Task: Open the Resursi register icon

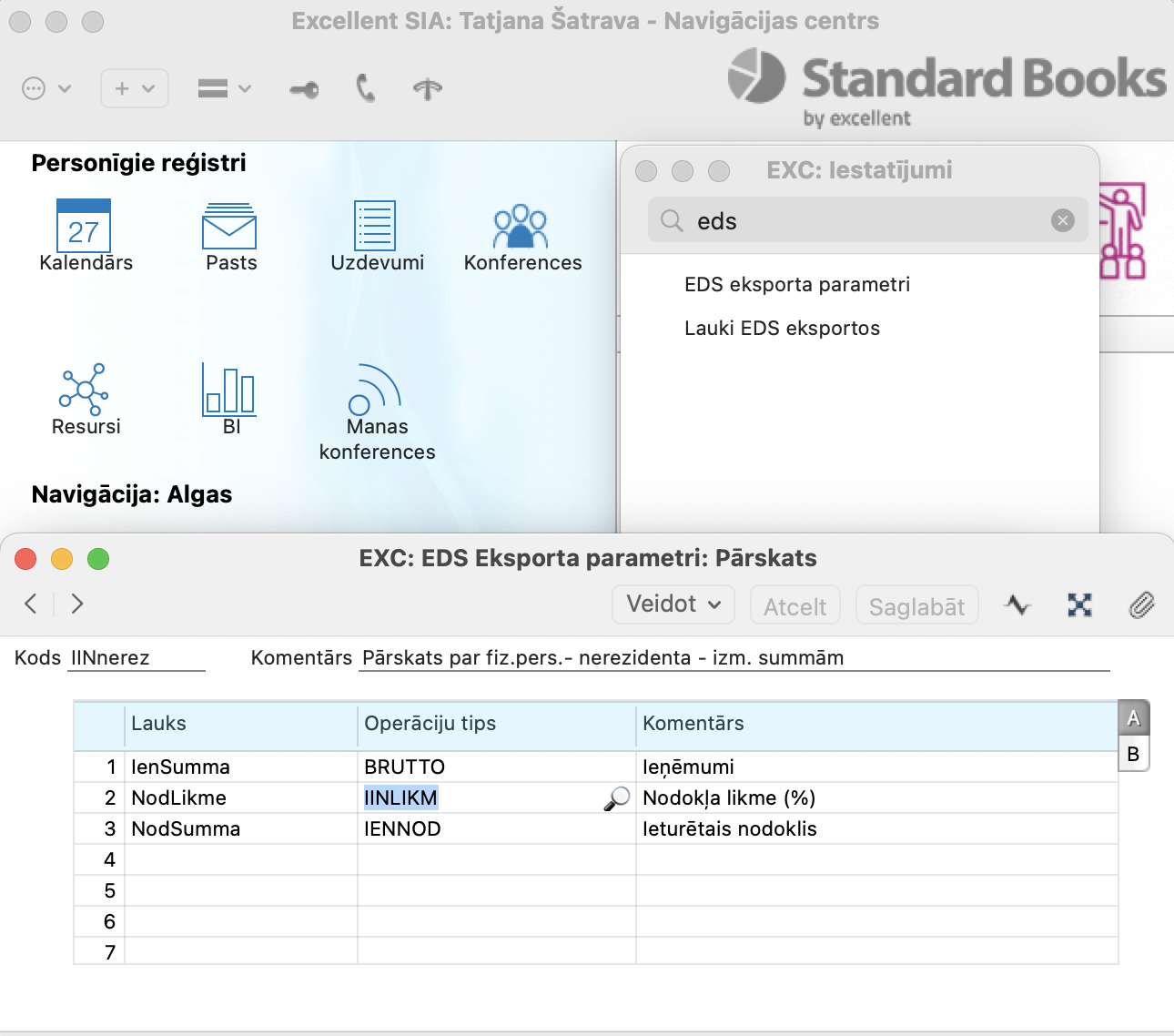Action: (85, 390)
